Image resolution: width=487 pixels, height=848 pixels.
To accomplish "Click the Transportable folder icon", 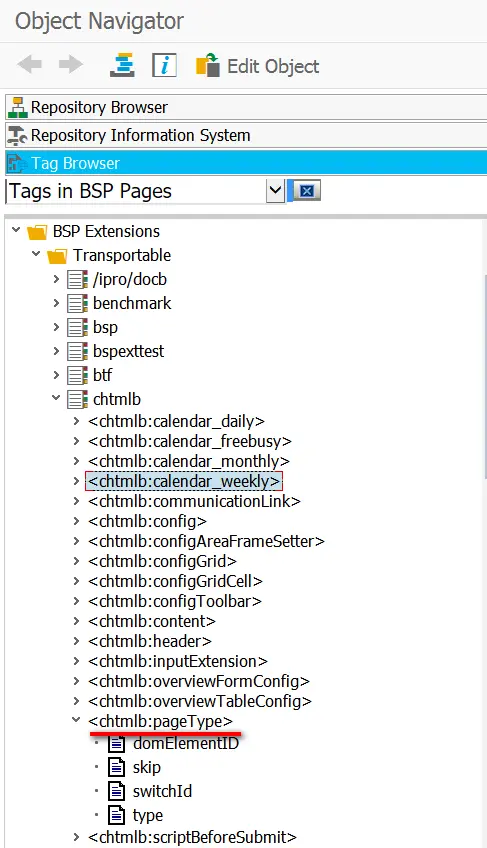I will tap(57, 256).
